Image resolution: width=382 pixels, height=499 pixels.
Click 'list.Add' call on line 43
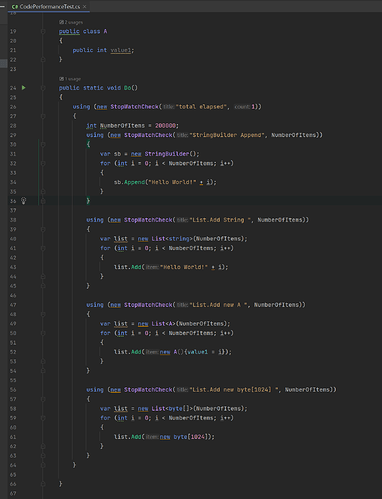click(128, 267)
